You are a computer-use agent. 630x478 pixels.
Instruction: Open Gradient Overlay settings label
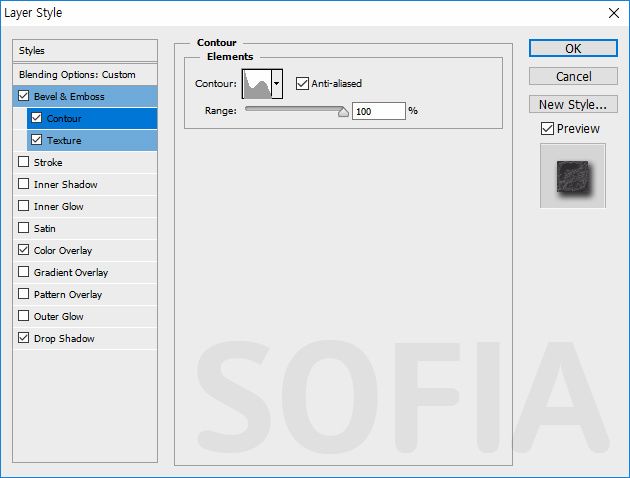(x=71, y=273)
